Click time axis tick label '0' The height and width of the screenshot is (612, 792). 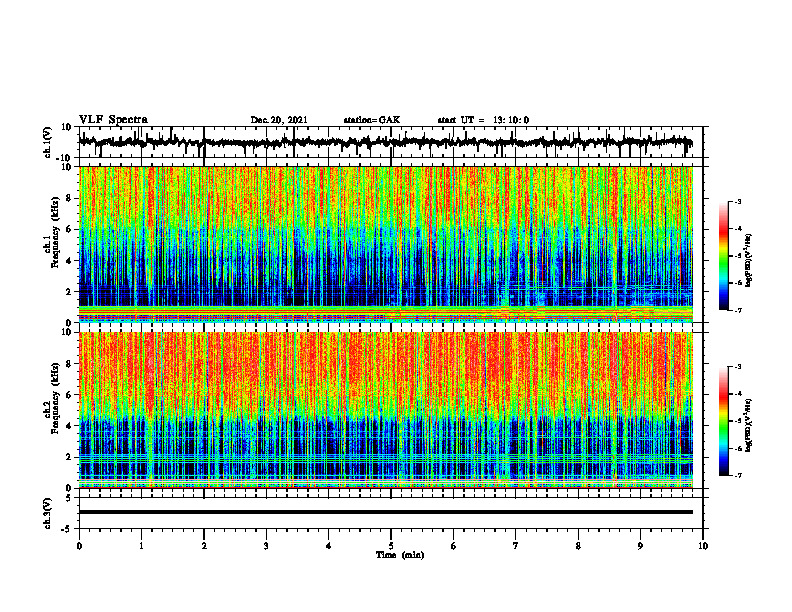click(79, 546)
